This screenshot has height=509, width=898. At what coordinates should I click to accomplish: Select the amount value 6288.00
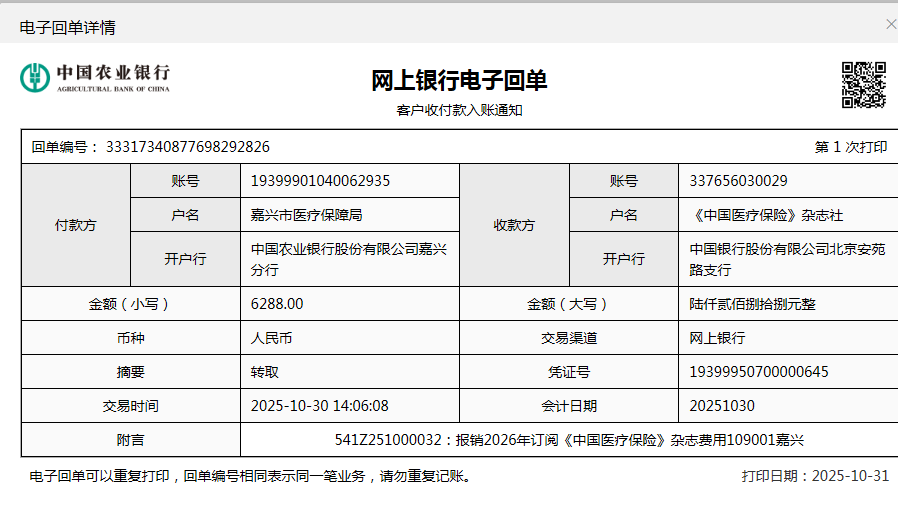(277, 304)
